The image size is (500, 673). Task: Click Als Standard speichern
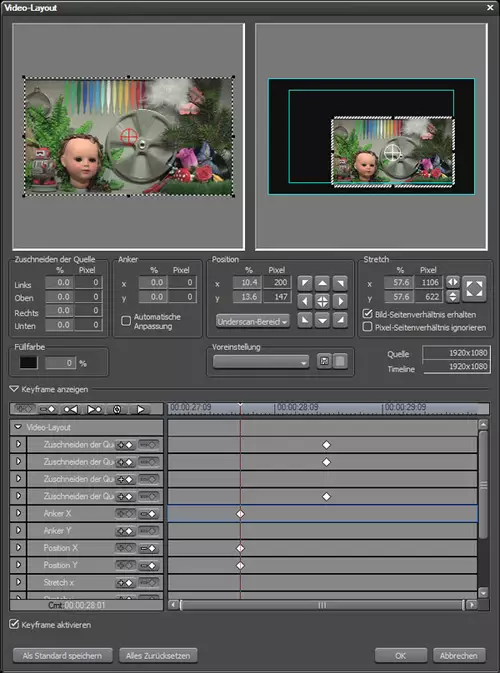coord(63,655)
